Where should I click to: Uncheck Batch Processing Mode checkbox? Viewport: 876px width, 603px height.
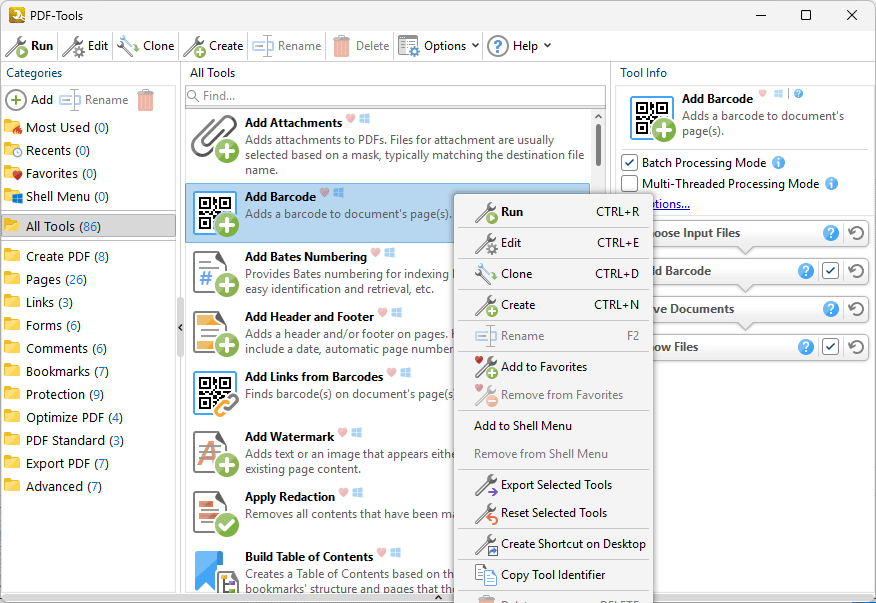coord(630,163)
